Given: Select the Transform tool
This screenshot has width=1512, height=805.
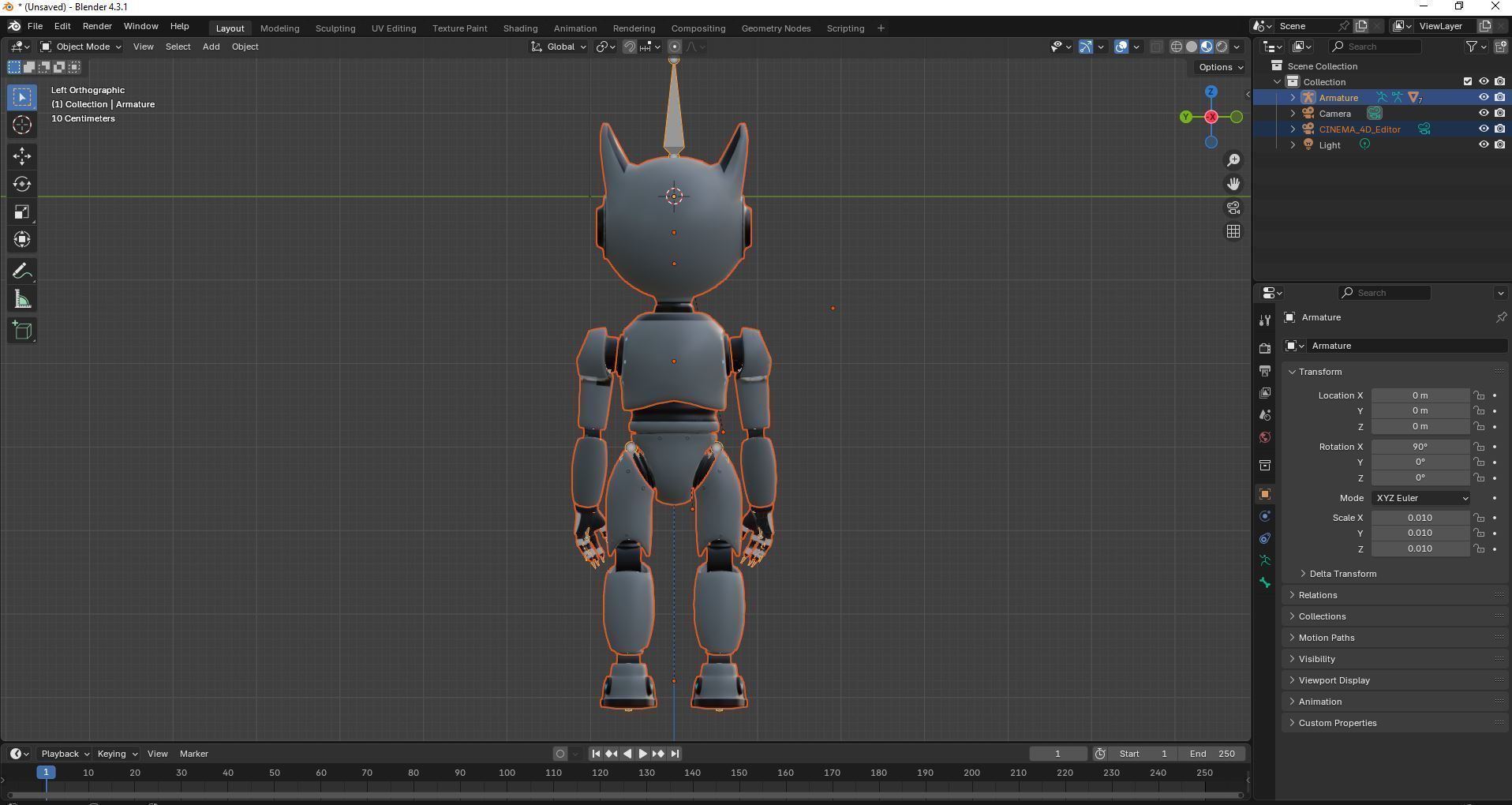Looking at the screenshot, I should point(22,239).
